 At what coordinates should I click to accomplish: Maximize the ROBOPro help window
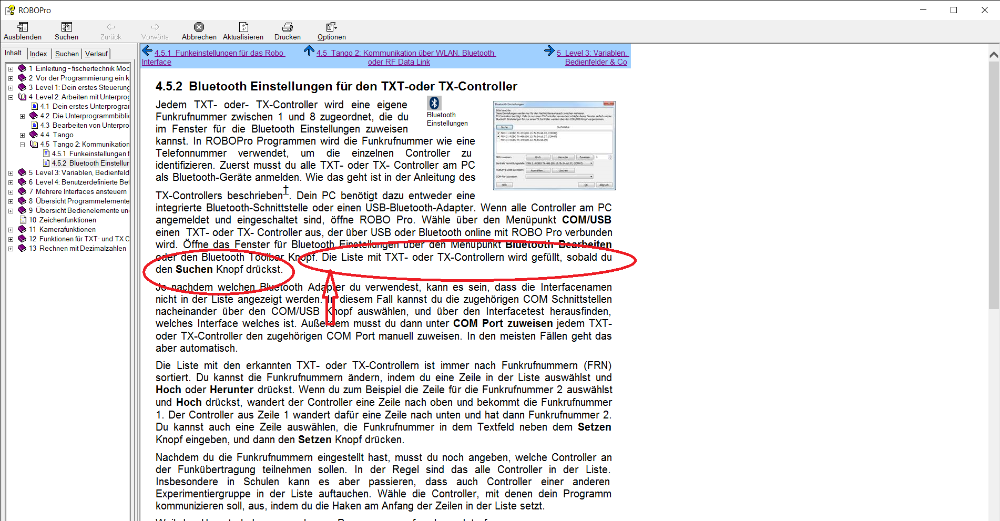(x=953, y=10)
